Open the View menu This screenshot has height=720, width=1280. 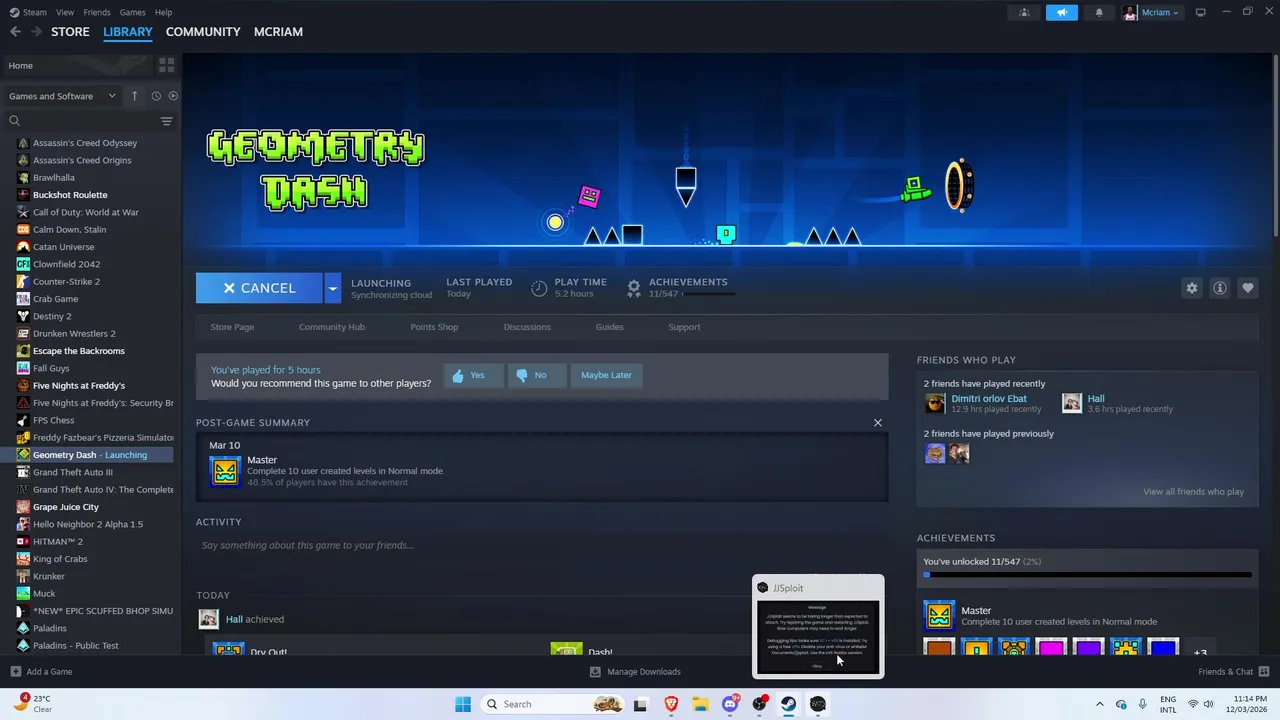click(65, 12)
